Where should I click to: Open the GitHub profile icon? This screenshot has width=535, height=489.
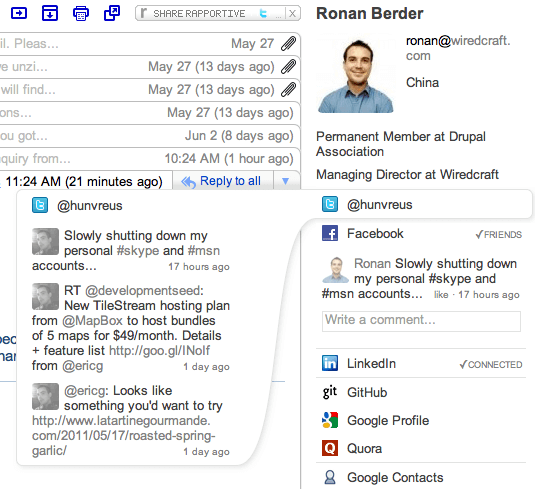click(330, 392)
